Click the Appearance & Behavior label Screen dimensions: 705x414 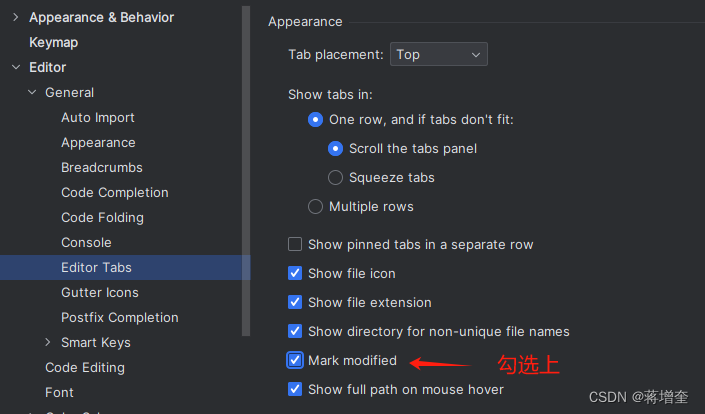tap(102, 18)
